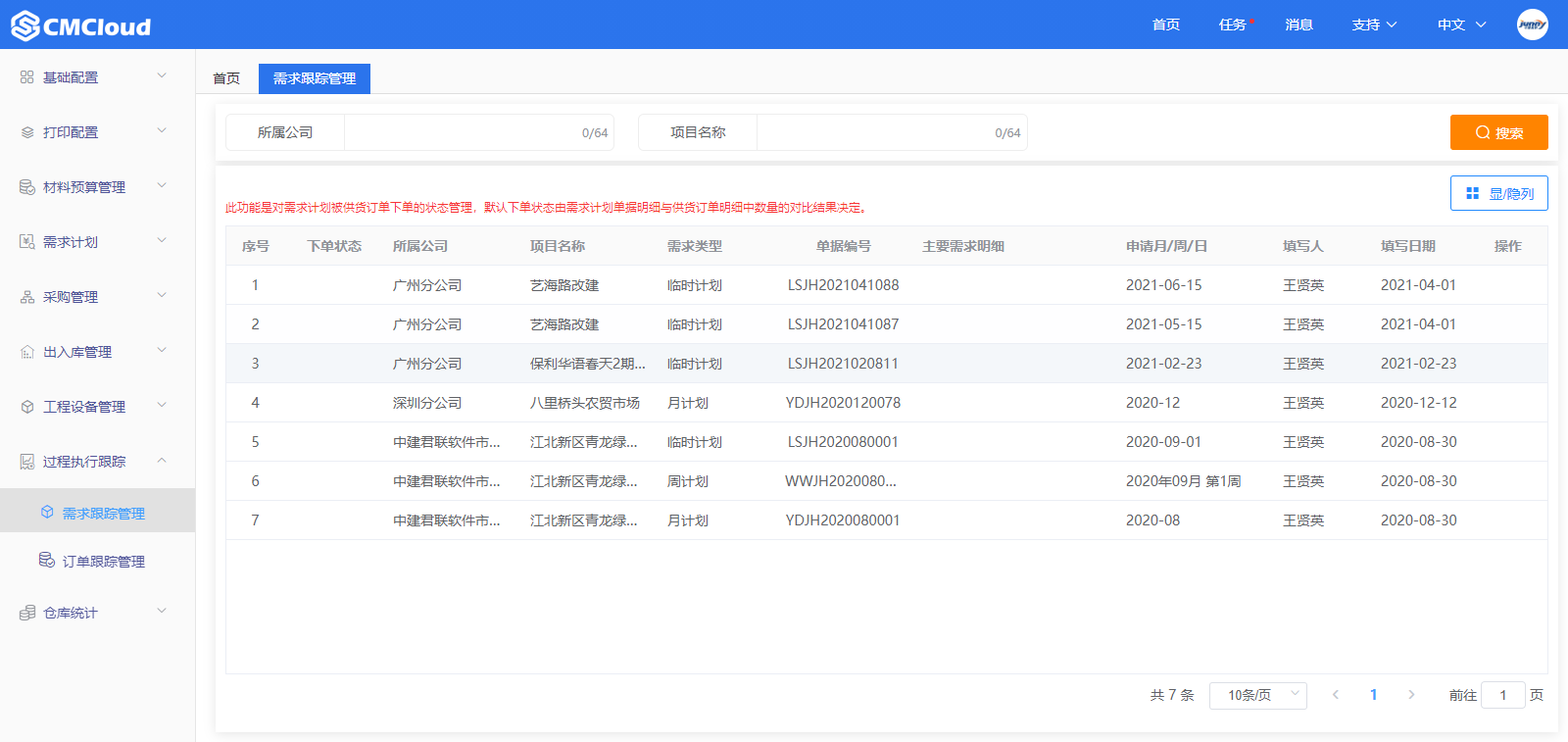Click the cell LSJH2021020811

[843, 364]
